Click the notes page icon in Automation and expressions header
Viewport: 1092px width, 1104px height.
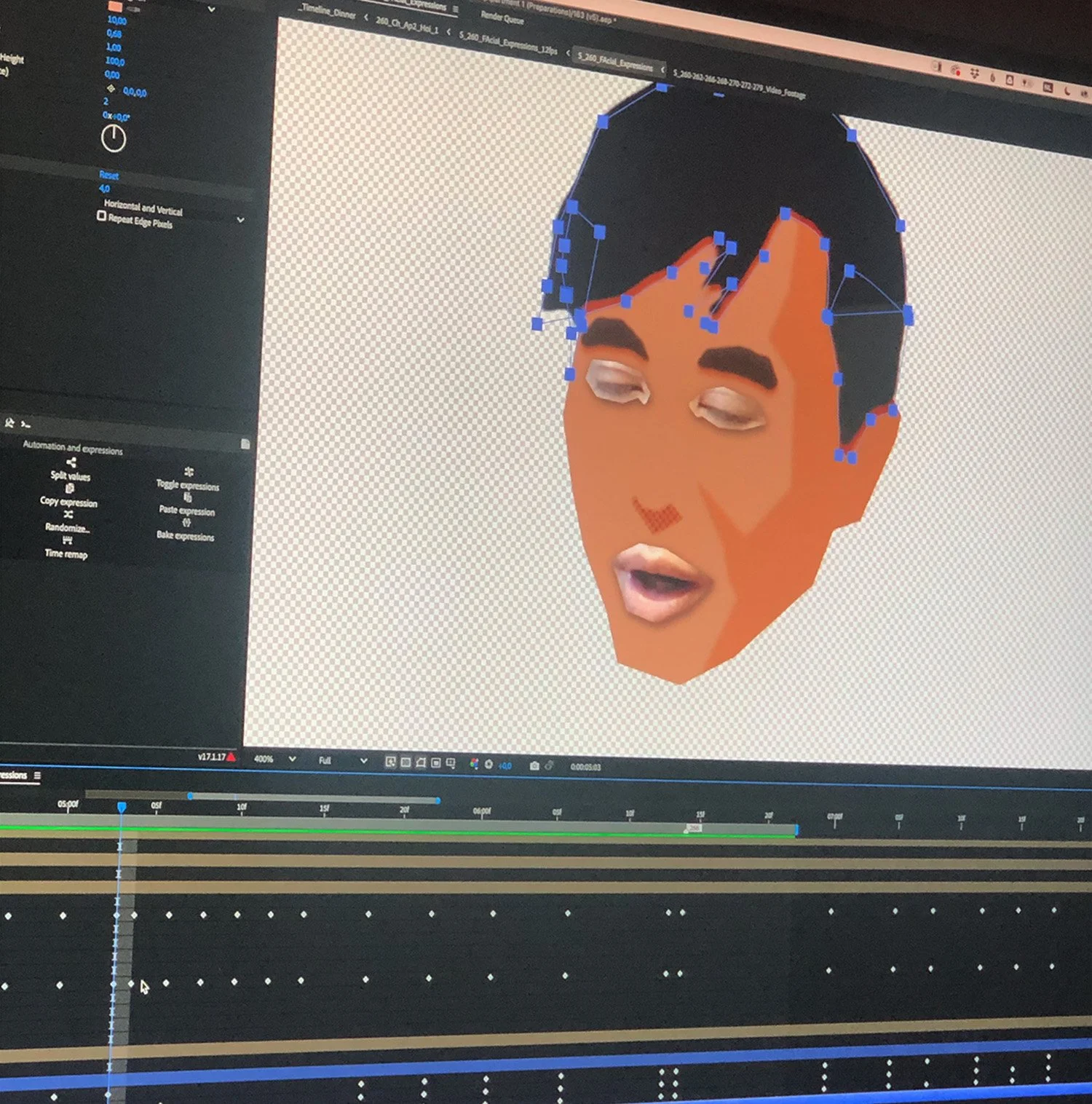[245, 443]
